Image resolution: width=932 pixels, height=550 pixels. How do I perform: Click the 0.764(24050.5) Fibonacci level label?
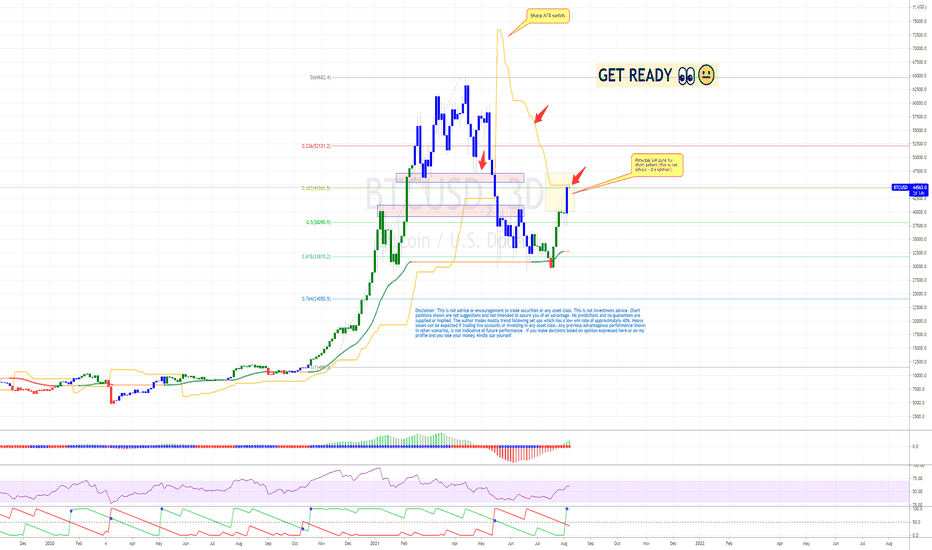[x=316, y=299]
